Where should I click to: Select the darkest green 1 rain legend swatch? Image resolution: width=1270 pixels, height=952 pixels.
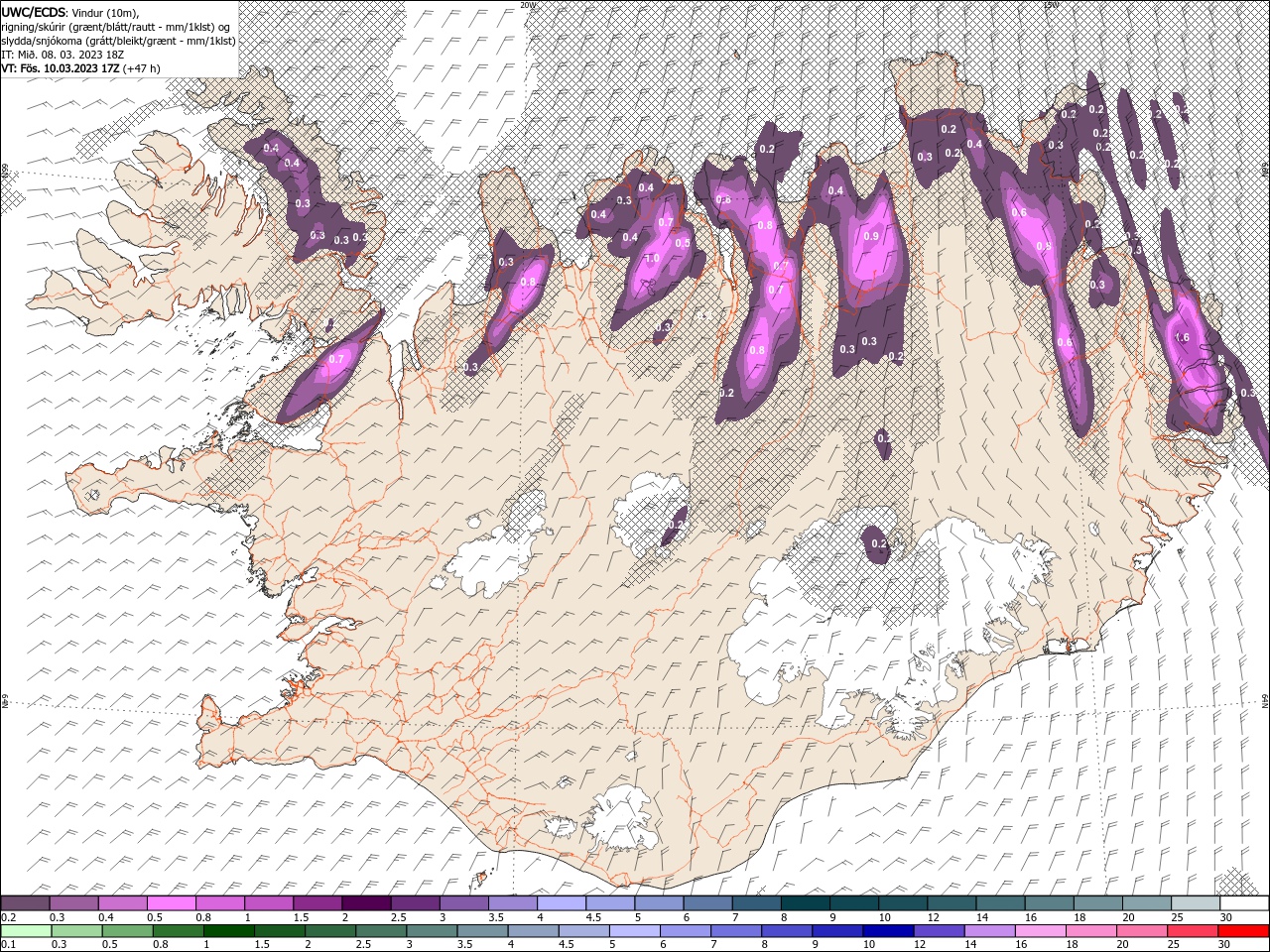229,931
